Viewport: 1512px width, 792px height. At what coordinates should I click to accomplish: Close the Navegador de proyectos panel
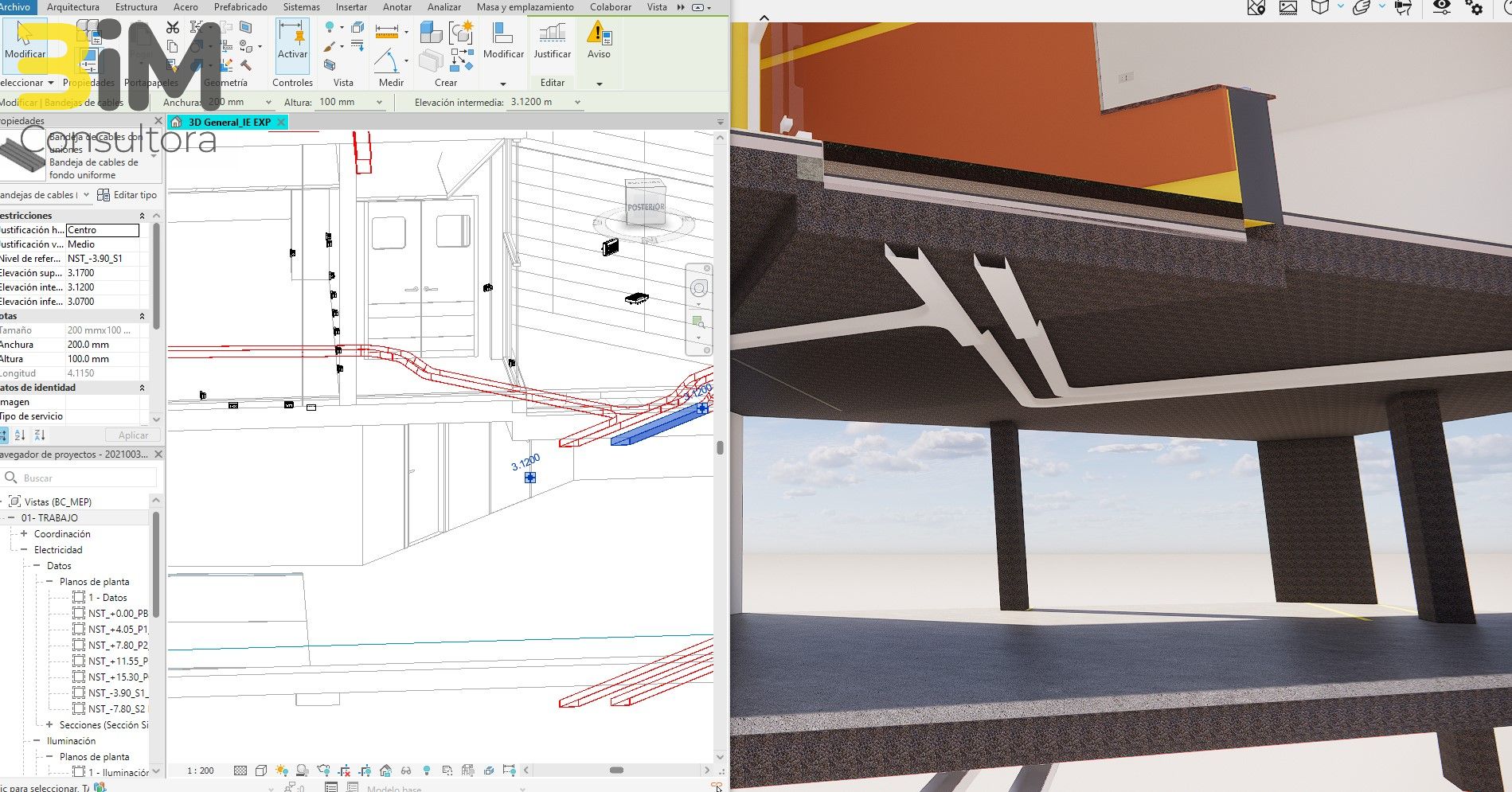(x=158, y=455)
